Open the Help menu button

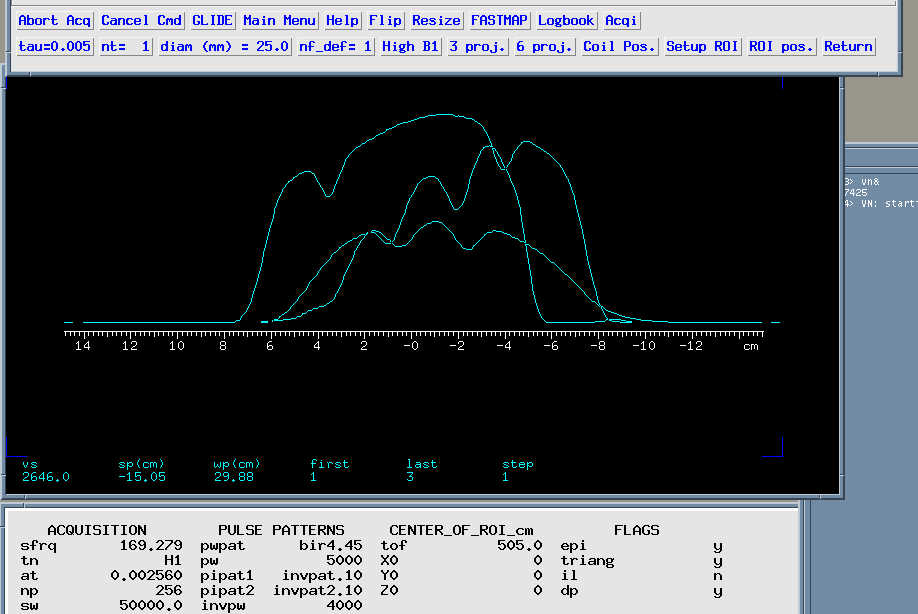click(x=342, y=20)
